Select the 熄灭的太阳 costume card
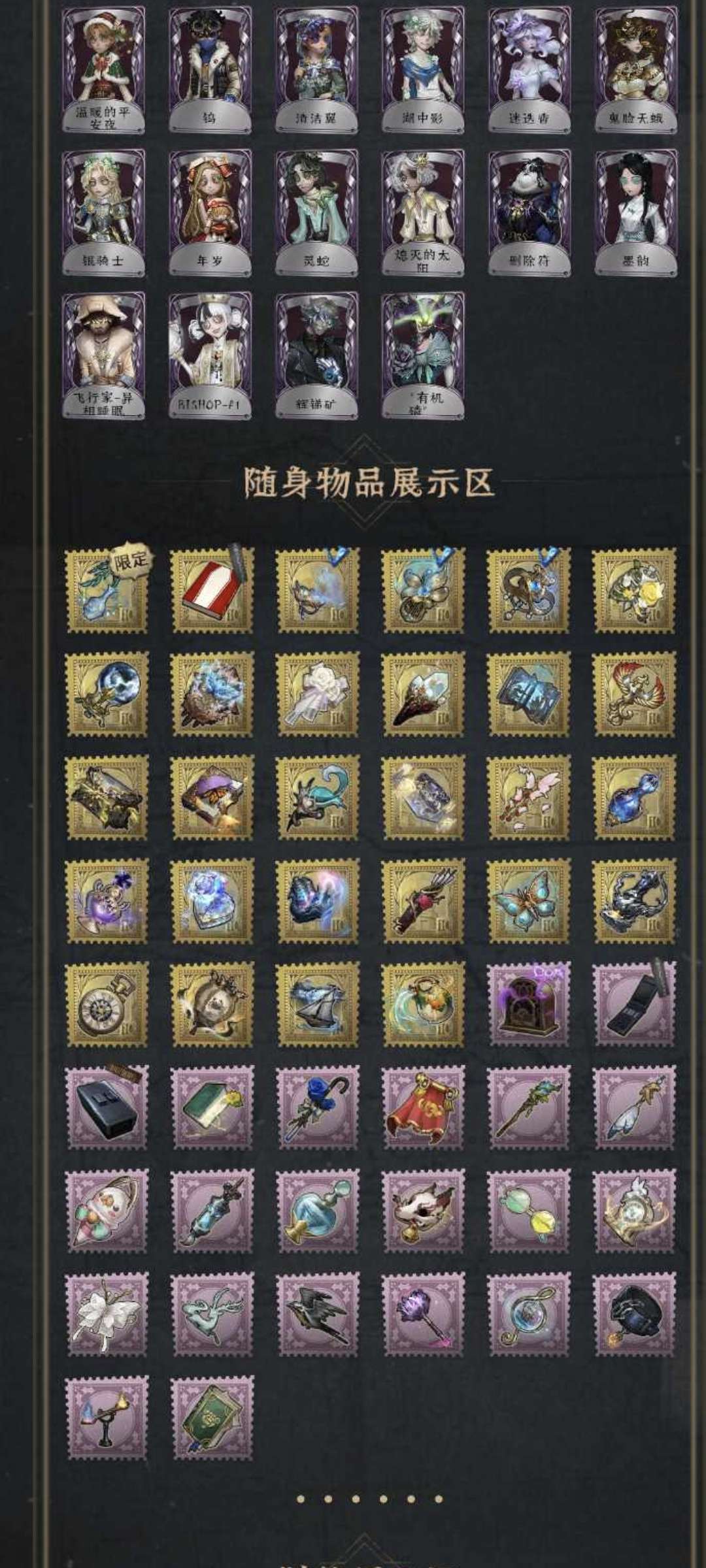This screenshot has width=706, height=1568. (x=423, y=213)
